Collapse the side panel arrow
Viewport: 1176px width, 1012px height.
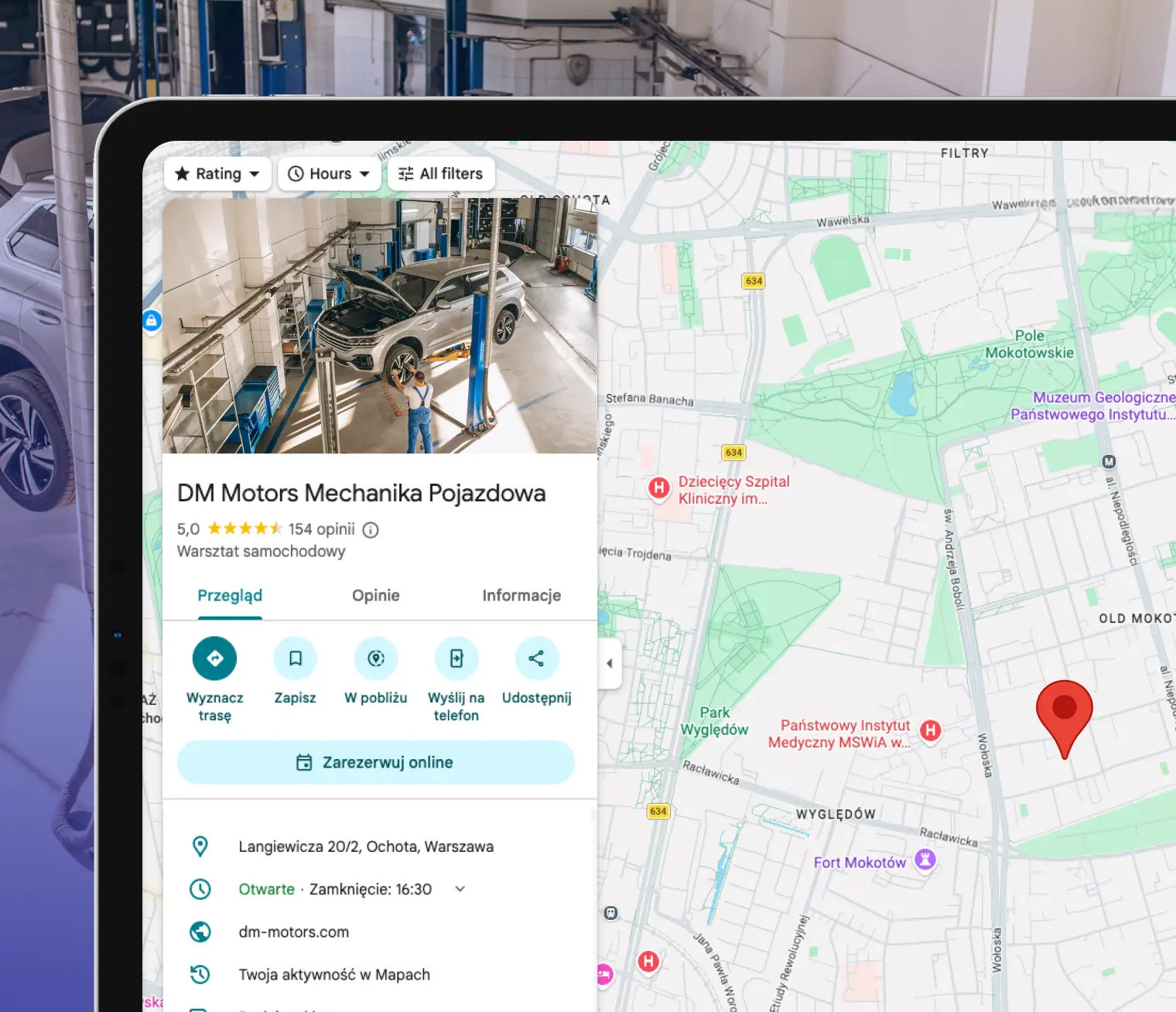point(610,663)
